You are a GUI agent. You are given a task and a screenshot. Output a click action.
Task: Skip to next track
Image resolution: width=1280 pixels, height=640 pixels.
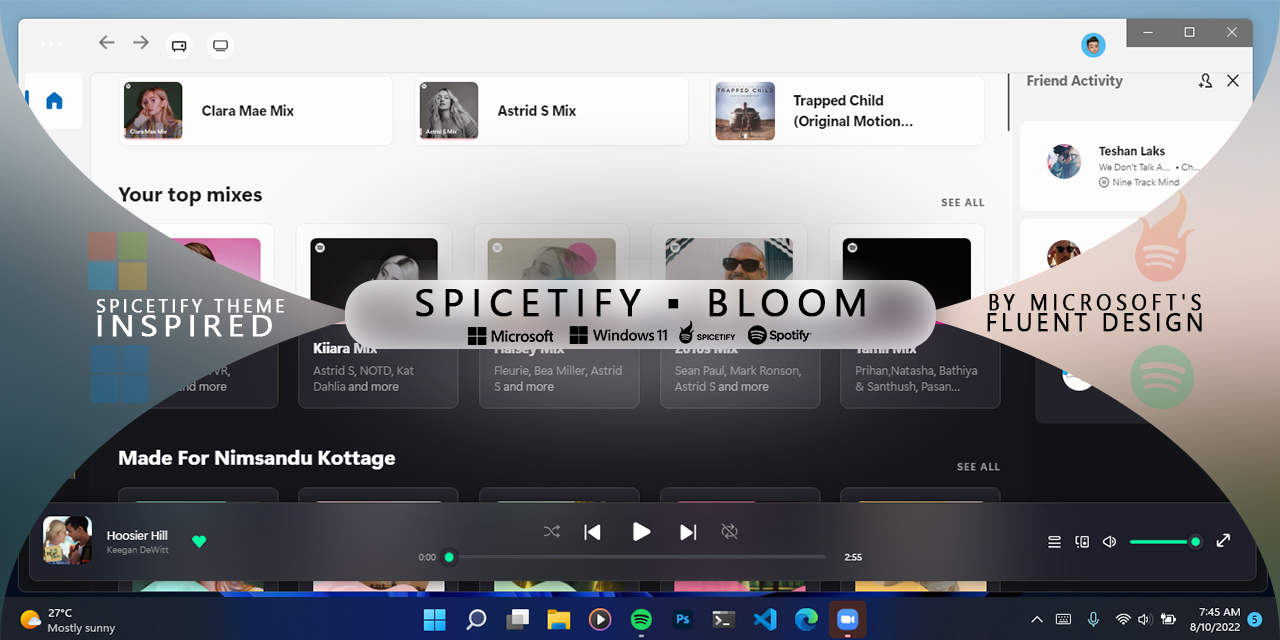point(688,532)
